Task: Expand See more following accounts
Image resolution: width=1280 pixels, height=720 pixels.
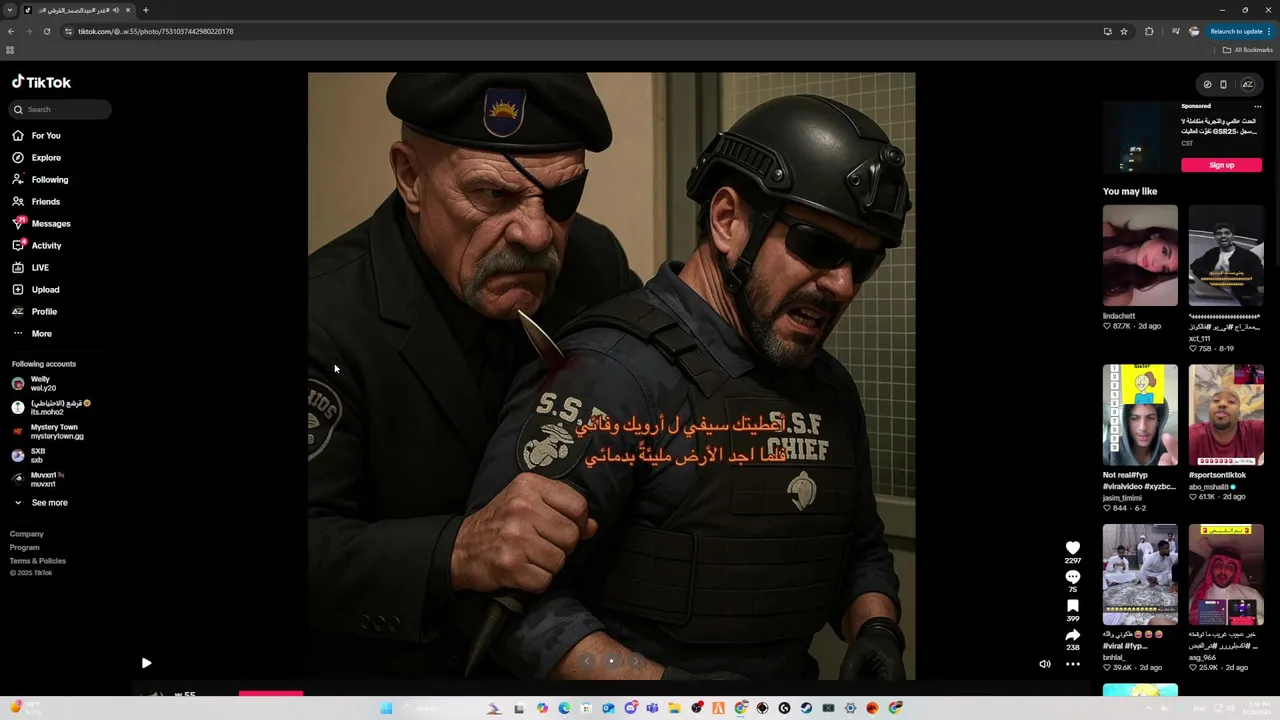Action: point(40,503)
